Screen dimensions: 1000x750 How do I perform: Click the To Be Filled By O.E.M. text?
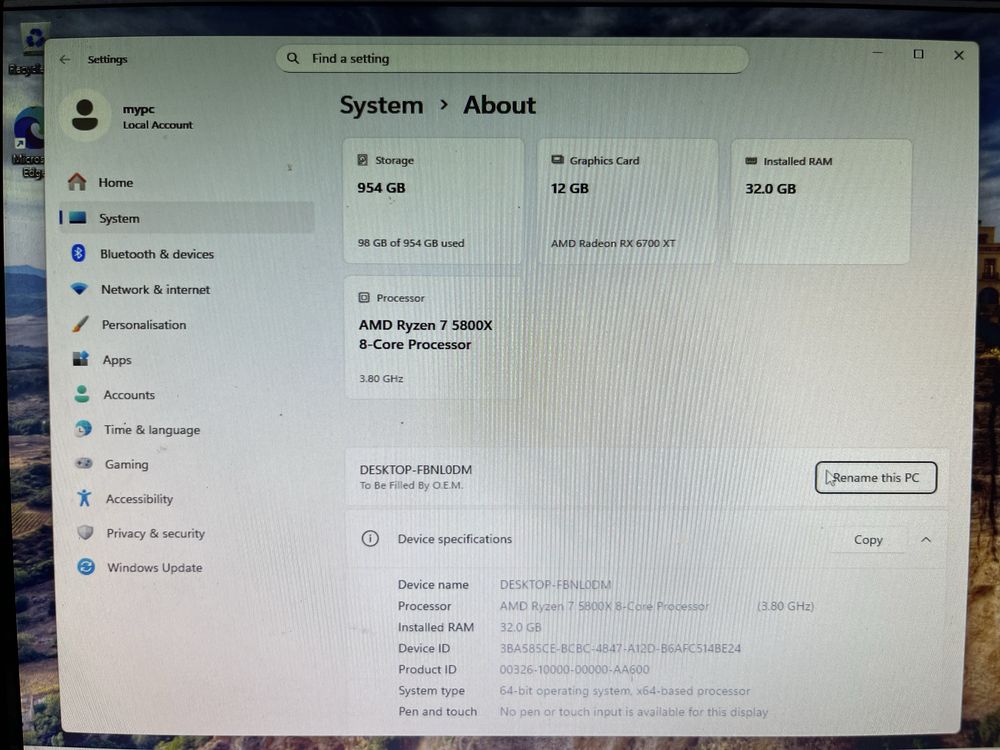[x=411, y=485]
